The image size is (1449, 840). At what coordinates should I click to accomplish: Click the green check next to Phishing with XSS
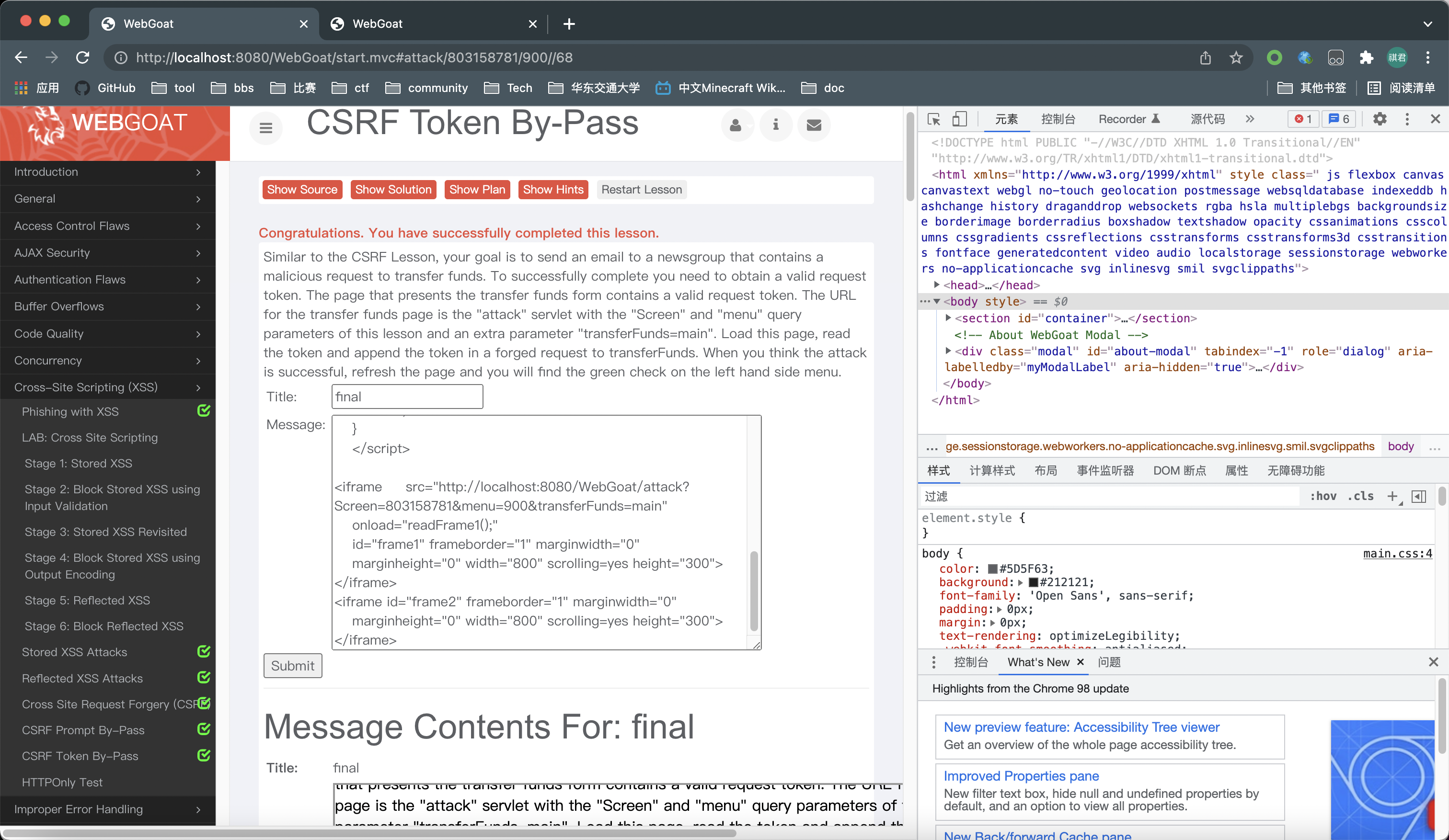pos(204,410)
